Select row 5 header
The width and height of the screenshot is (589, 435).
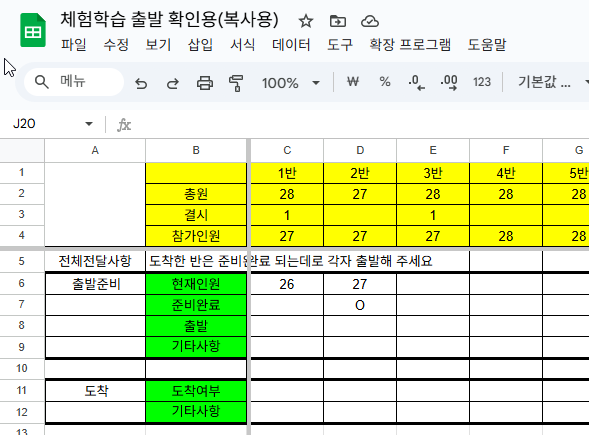click(x=22, y=261)
